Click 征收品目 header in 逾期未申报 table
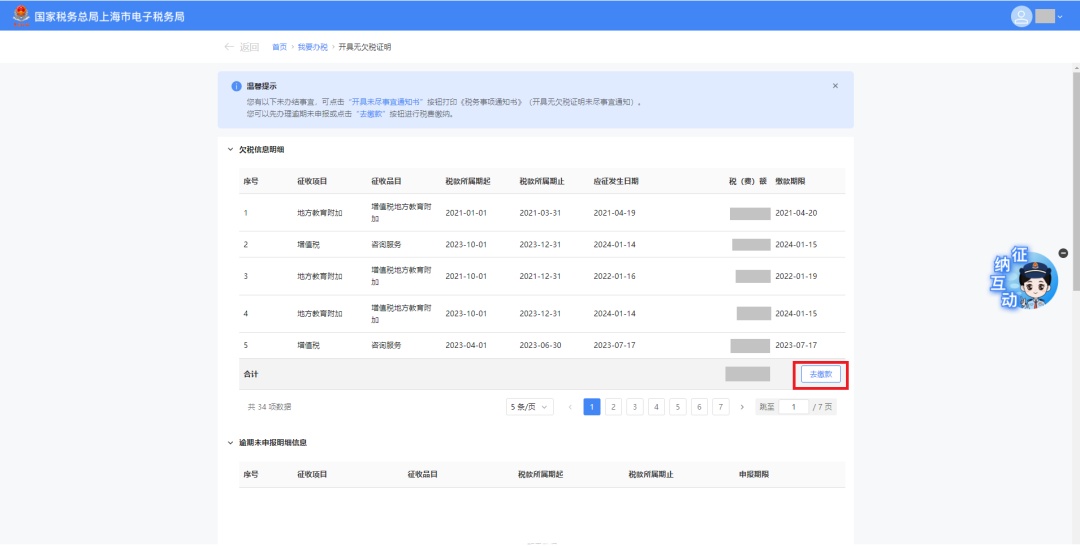Screen dimensions: 1080x546 423,474
